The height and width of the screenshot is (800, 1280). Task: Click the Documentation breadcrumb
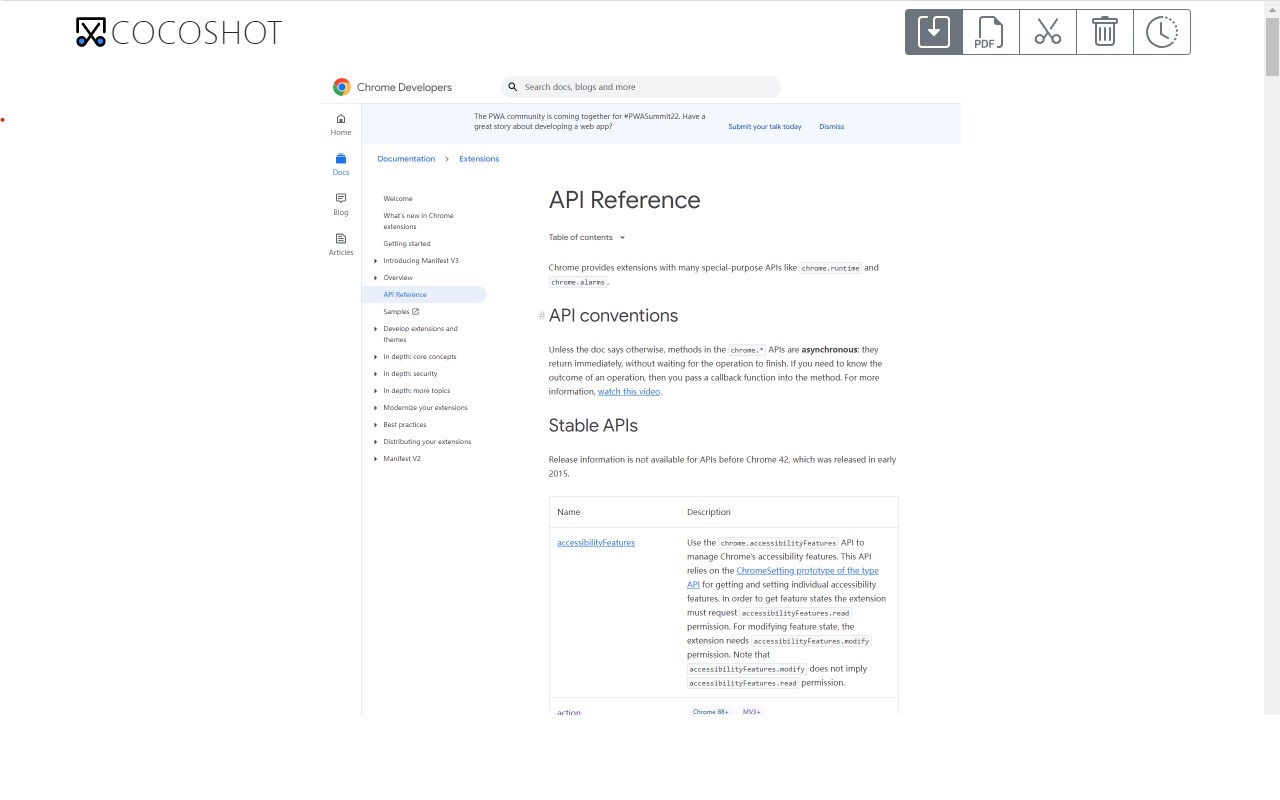pos(406,159)
